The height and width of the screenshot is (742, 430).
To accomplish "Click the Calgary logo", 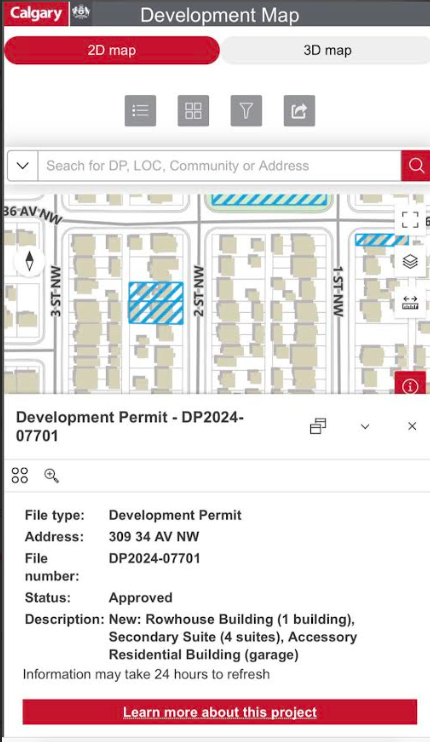I will click(x=36, y=13).
